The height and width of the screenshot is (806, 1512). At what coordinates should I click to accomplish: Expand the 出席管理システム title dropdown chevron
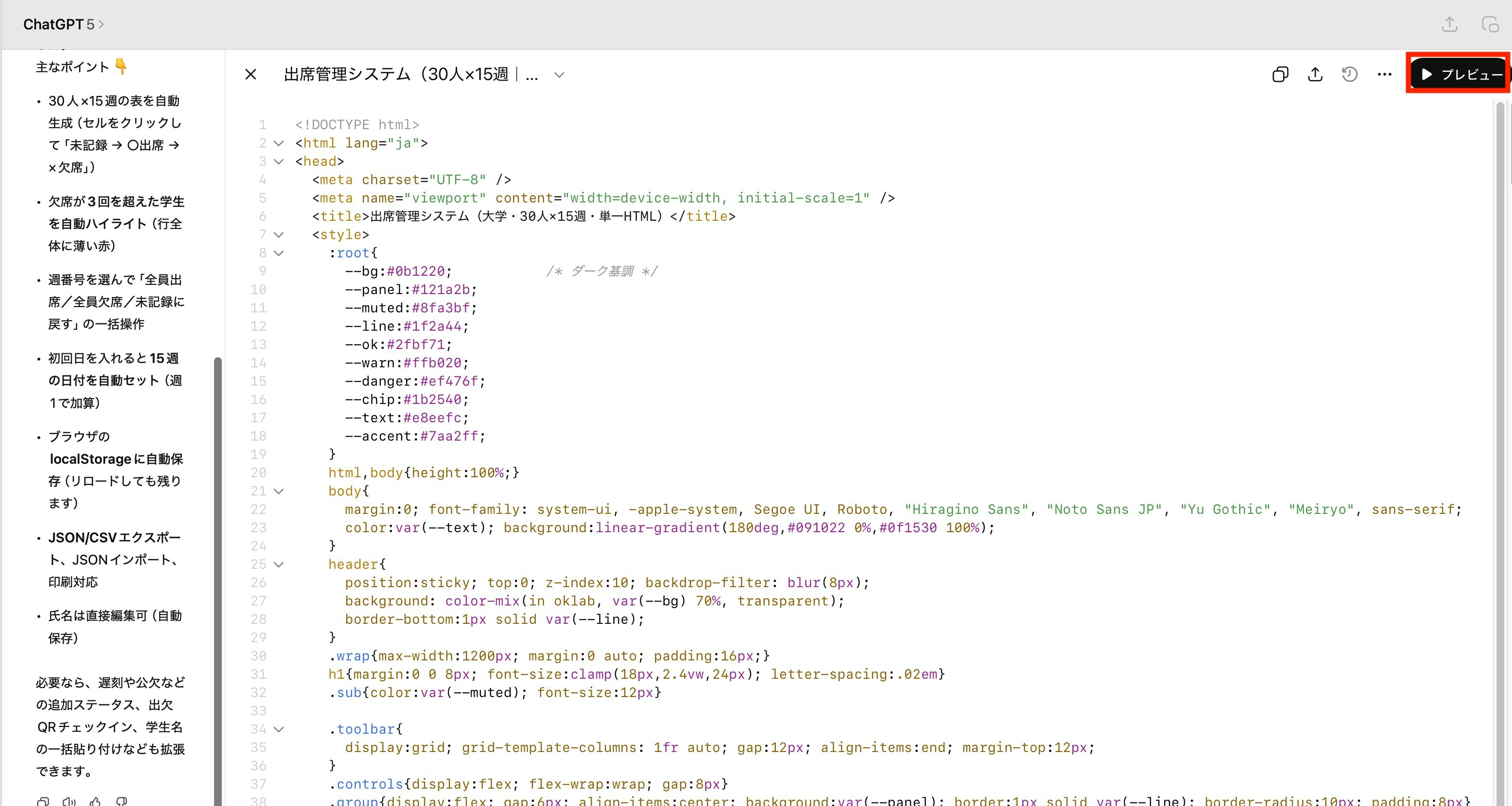pos(559,75)
